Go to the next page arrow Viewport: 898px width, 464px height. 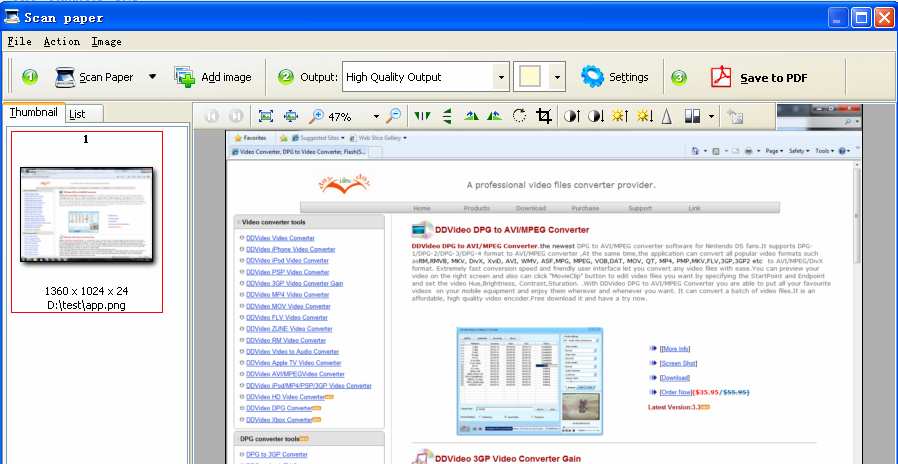pos(236,116)
